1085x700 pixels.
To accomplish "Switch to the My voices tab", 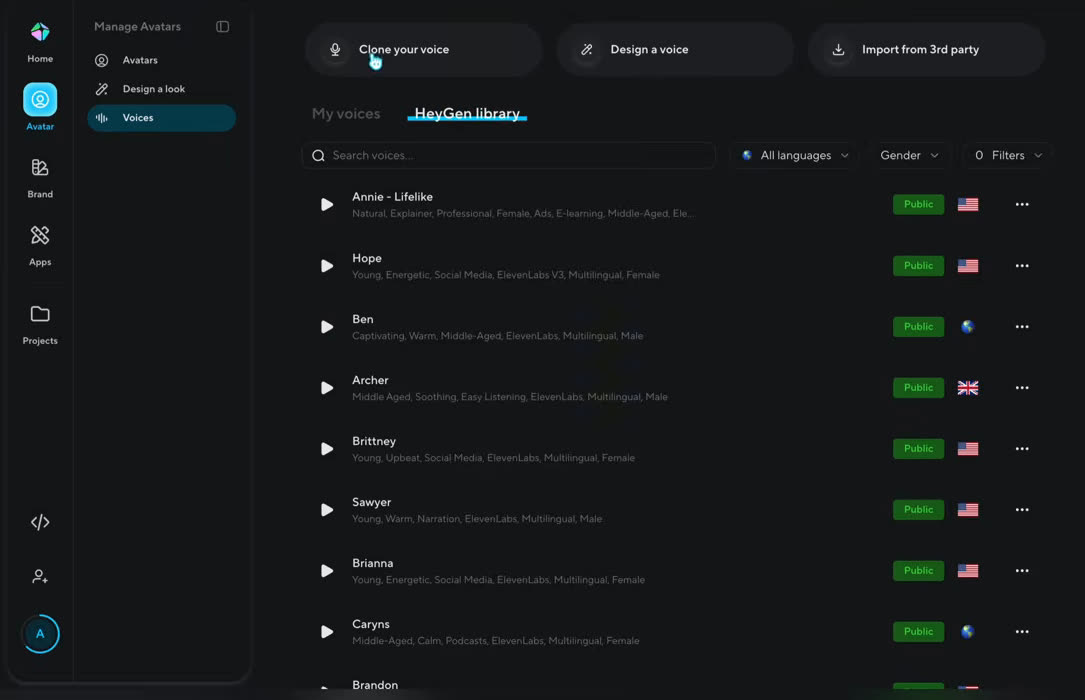I will point(345,113).
